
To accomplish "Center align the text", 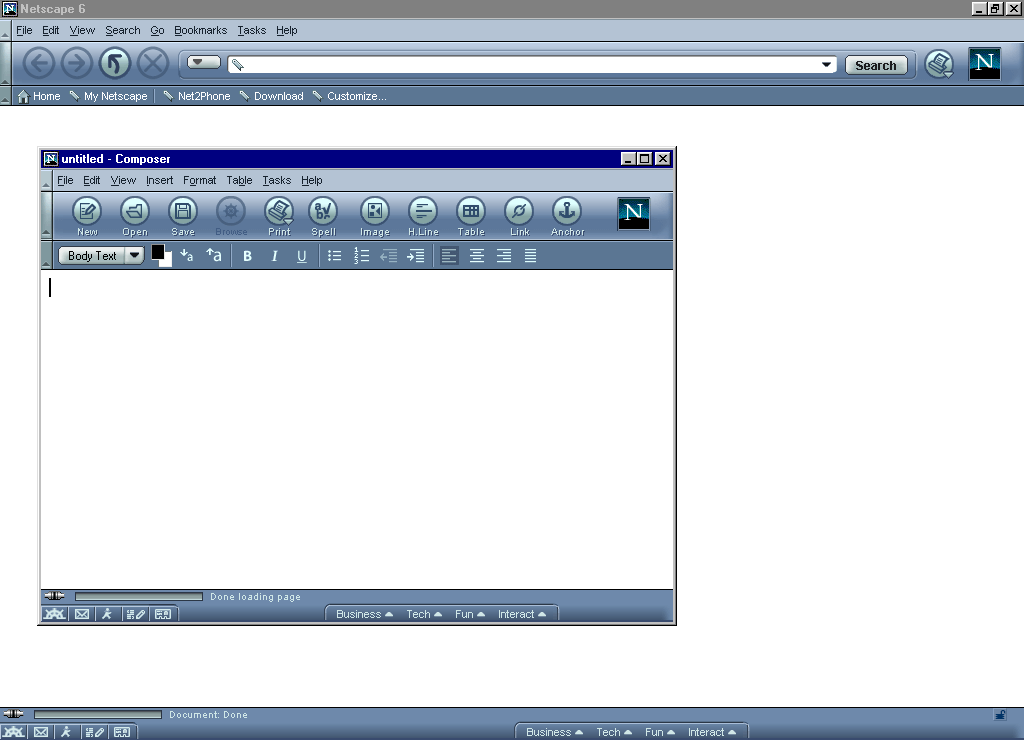I will tap(477, 255).
